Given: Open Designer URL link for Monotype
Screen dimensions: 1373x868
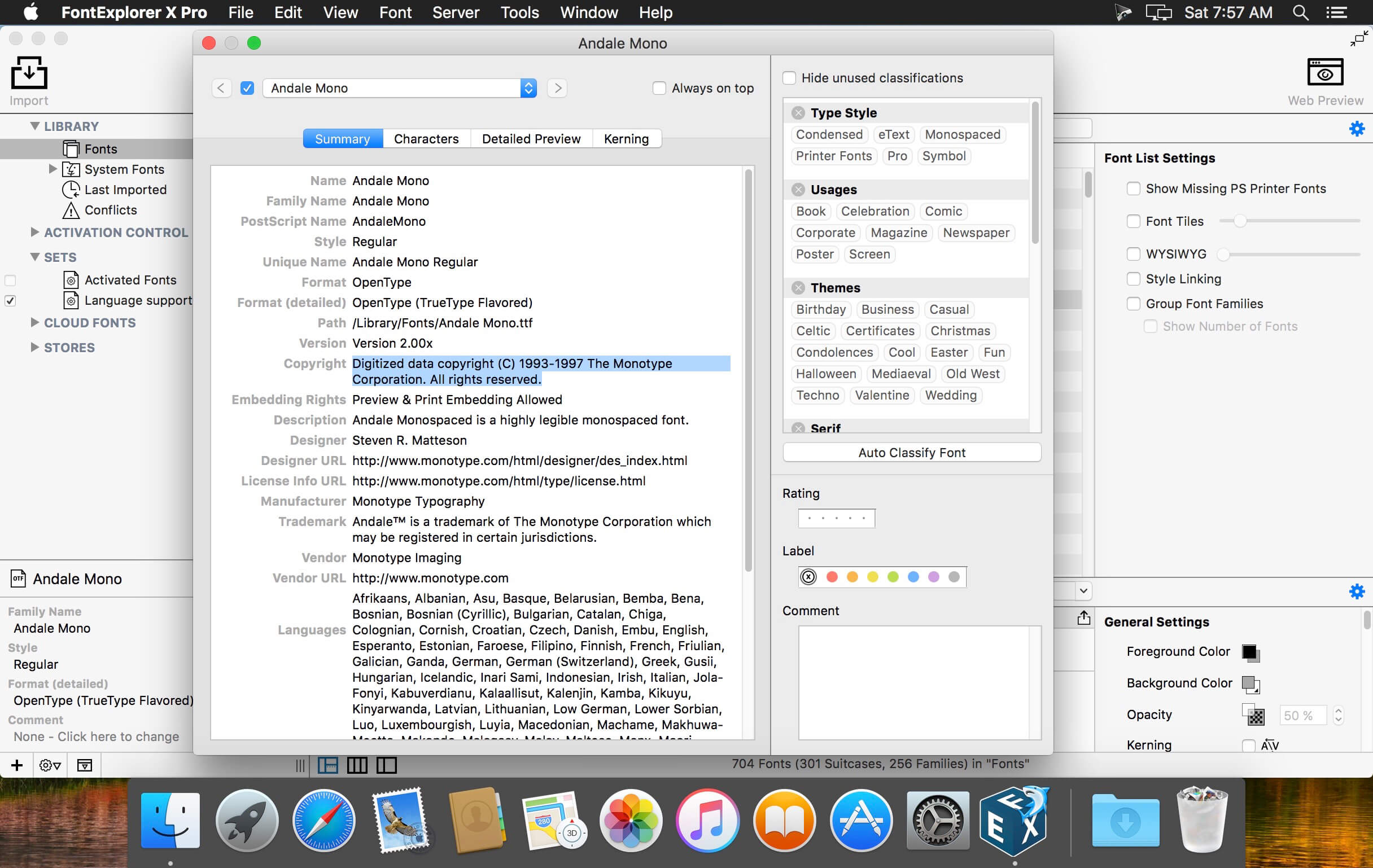Looking at the screenshot, I should 519,460.
